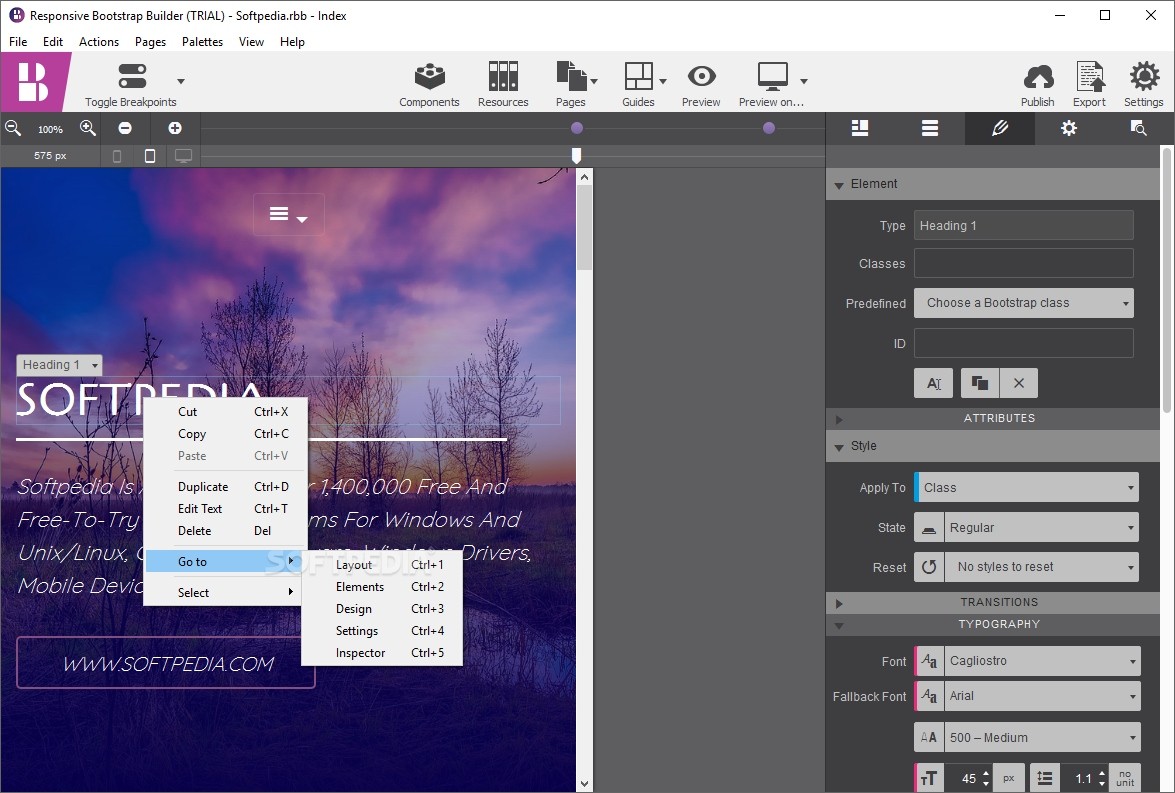
Task: Open the Preview on dropdown arrow
Action: tap(803, 81)
